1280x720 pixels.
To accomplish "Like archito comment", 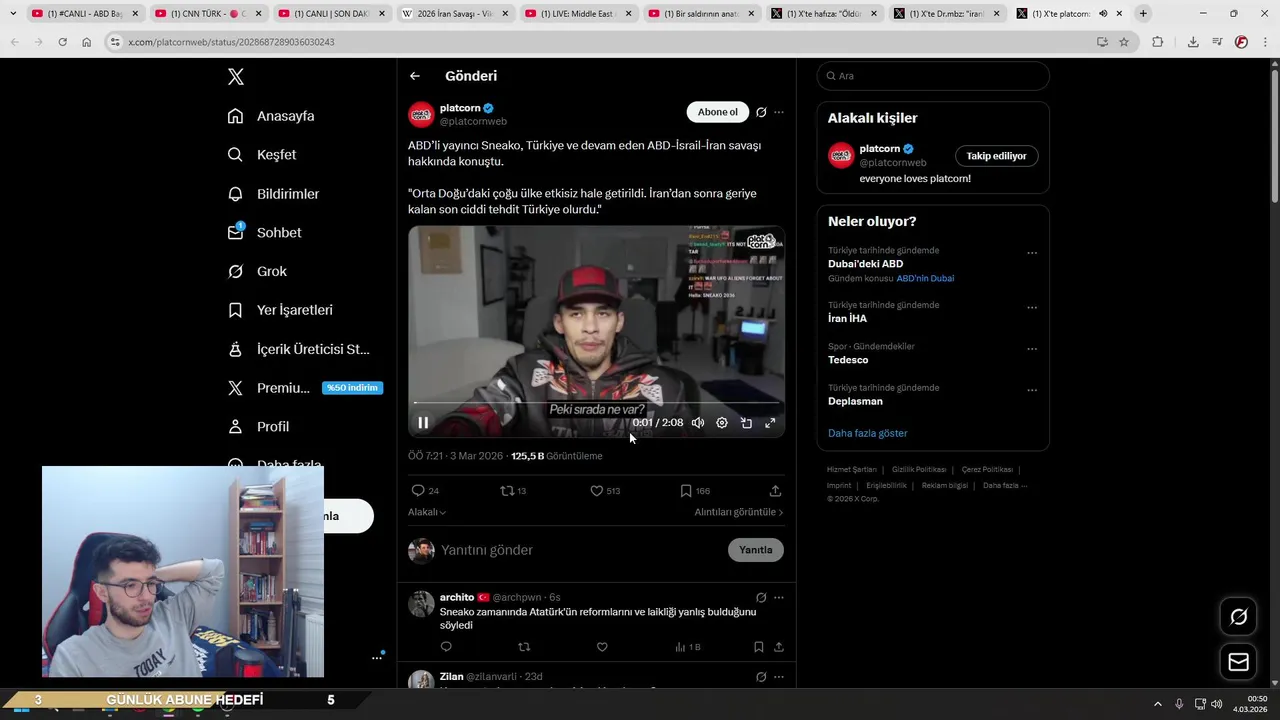I will 602,647.
